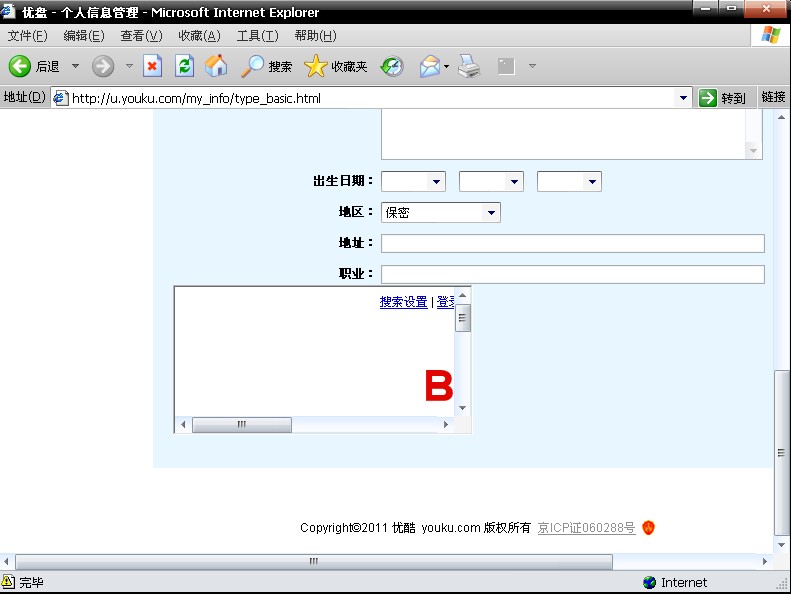Click inside the 职业 text field
Viewport: 791px width, 594px height.
(573, 275)
